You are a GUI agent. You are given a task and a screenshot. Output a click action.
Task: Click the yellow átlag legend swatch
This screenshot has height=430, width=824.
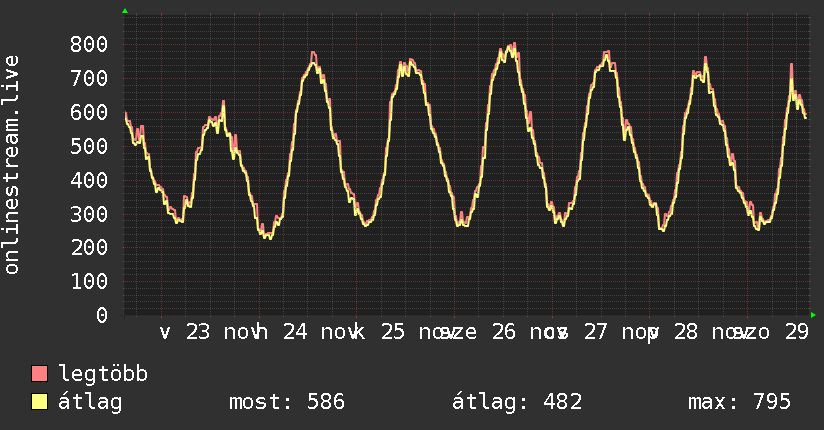pyautogui.click(x=40, y=403)
